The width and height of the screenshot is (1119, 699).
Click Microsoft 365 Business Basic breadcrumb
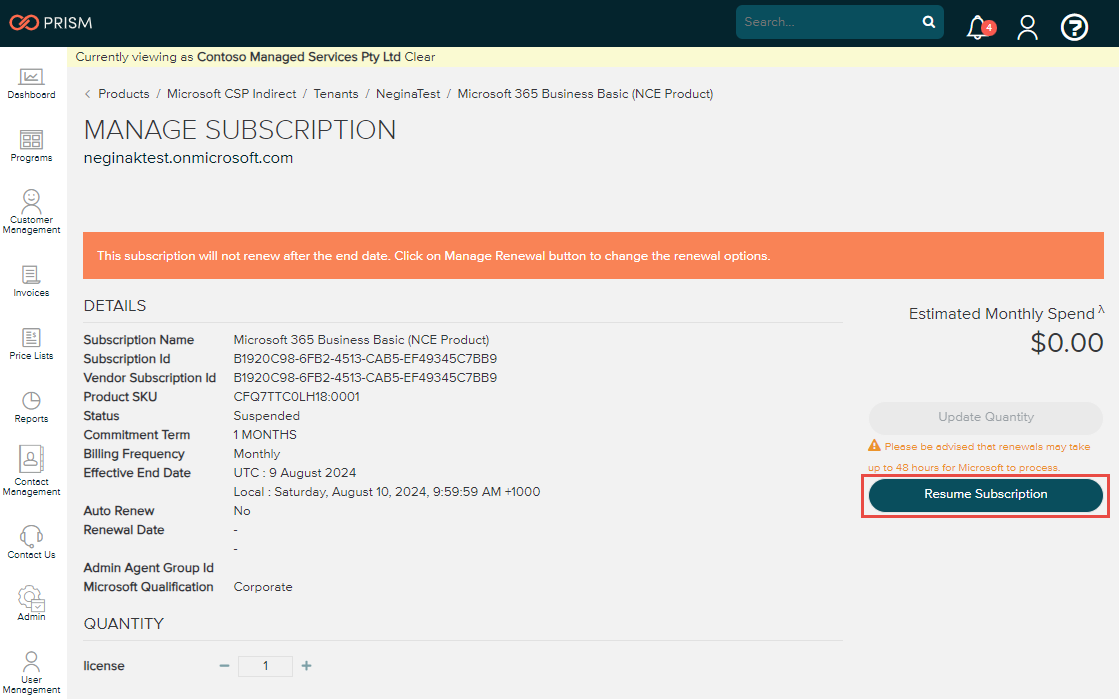coord(585,94)
